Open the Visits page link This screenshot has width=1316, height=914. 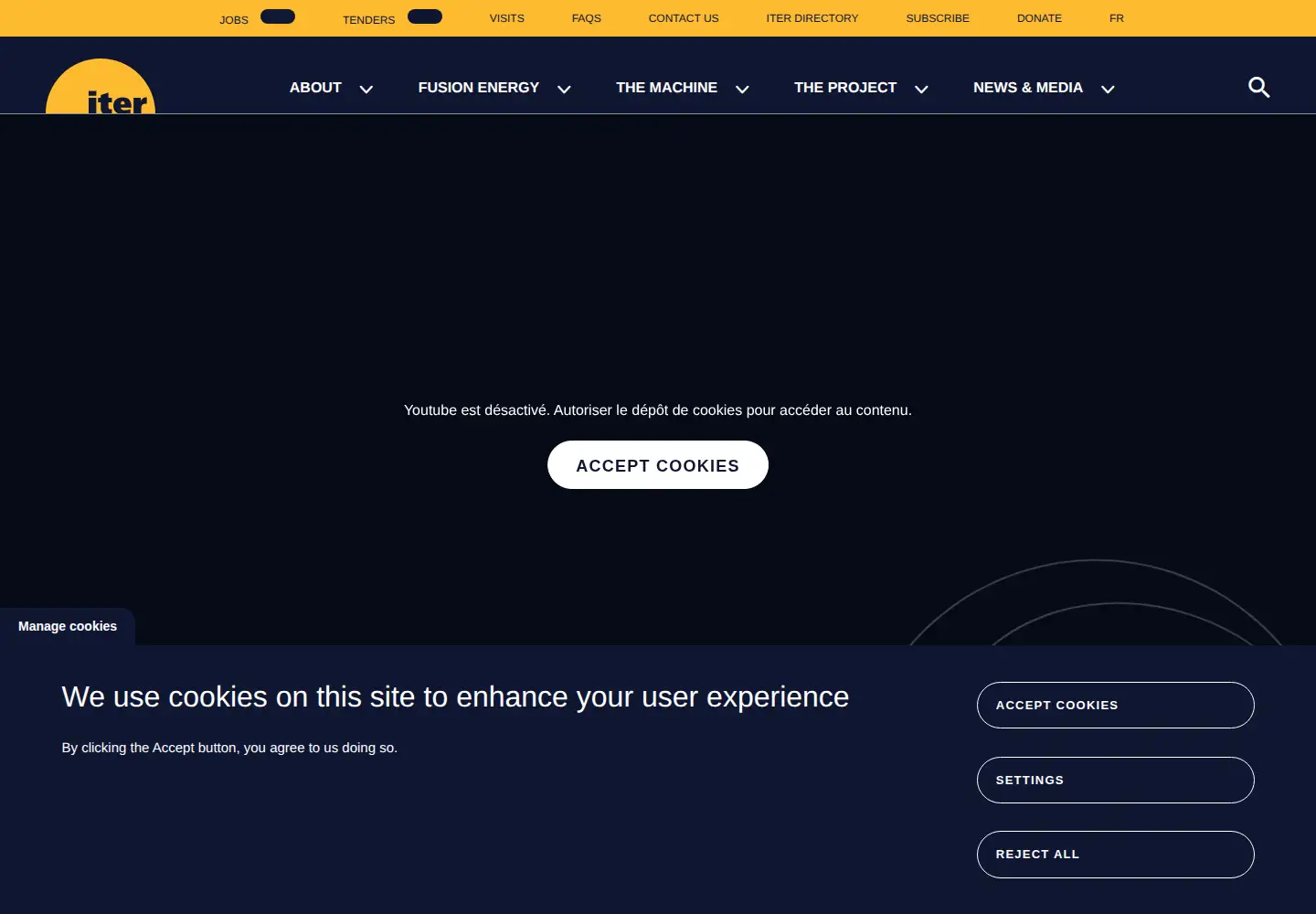pos(507,18)
